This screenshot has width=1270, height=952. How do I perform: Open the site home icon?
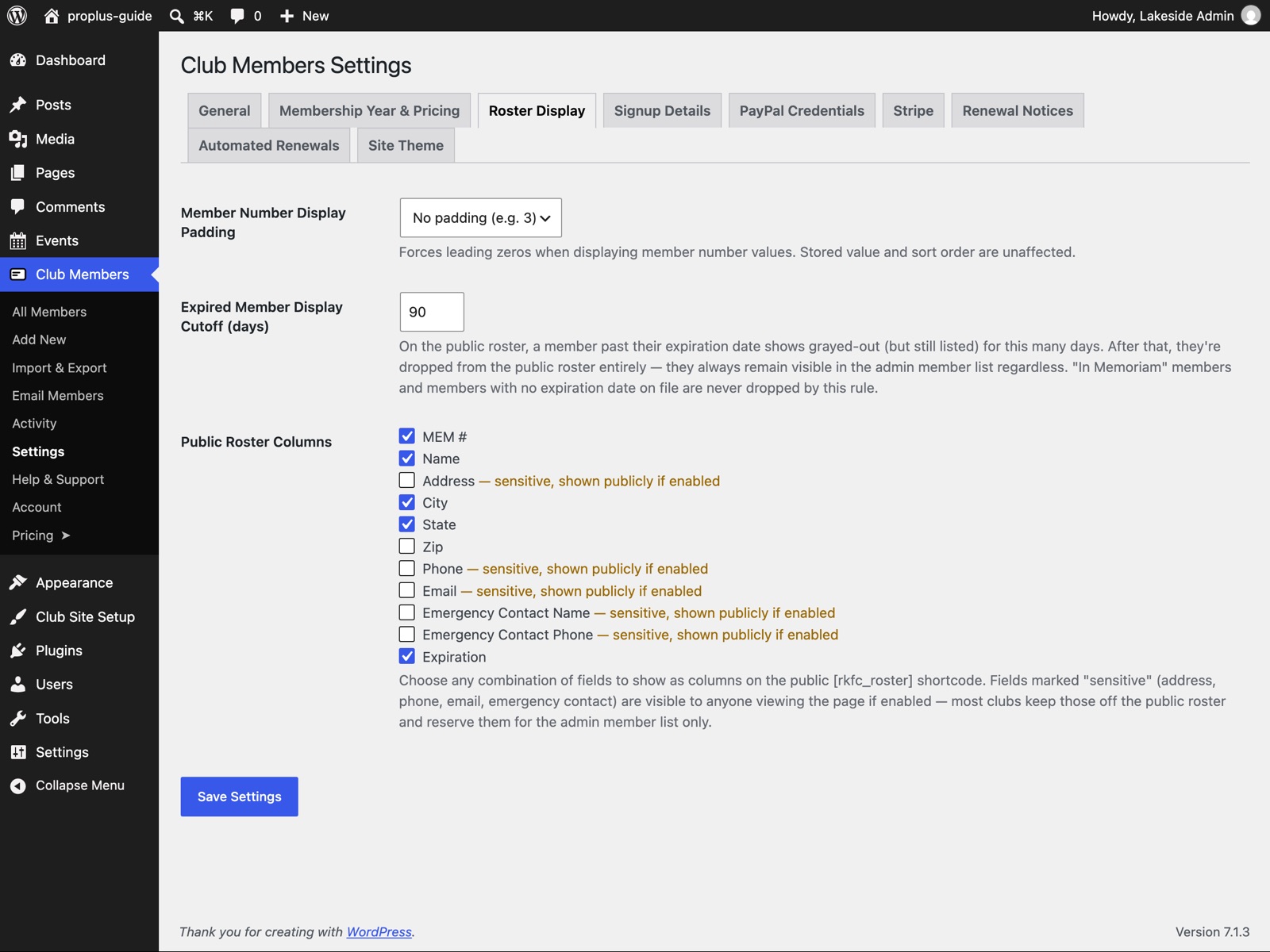pos(52,16)
